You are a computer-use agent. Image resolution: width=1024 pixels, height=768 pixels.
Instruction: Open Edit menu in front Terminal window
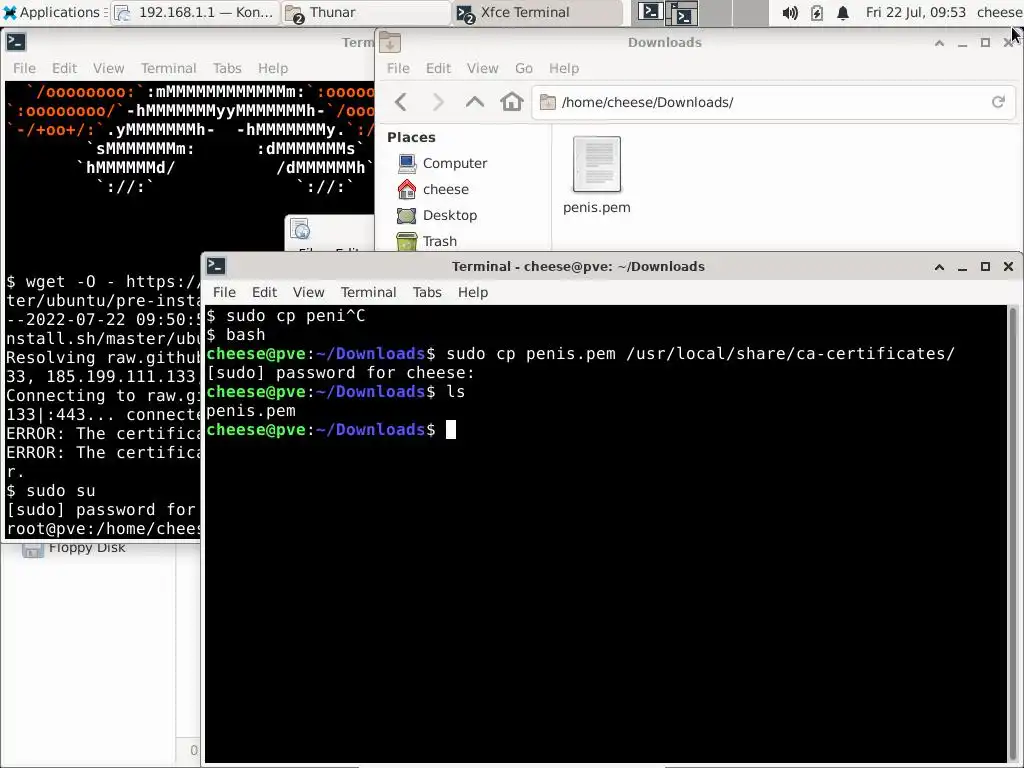pyautogui.click(x=264, y=292)
